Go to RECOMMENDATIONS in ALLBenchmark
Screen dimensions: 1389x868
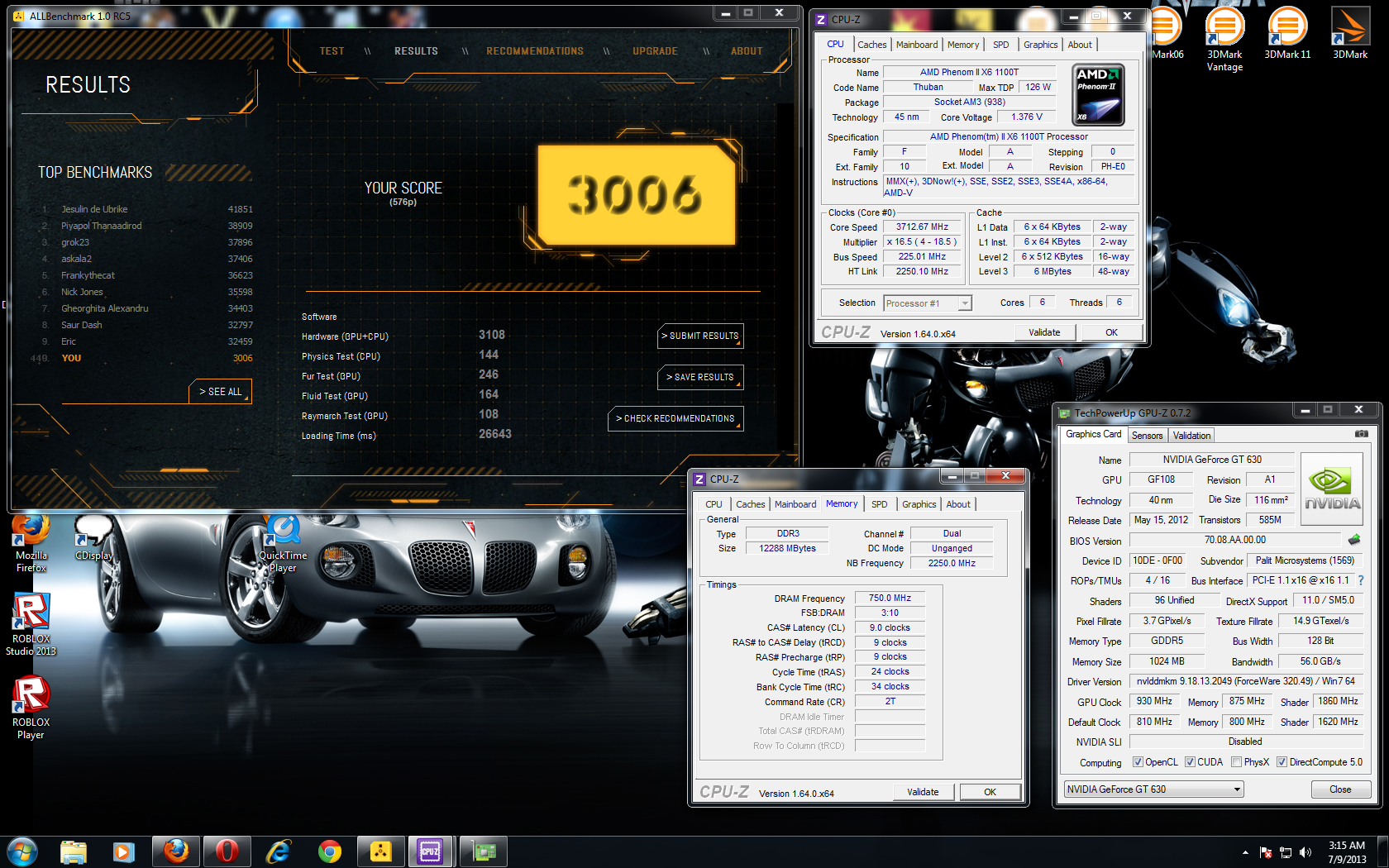(535, 51)
